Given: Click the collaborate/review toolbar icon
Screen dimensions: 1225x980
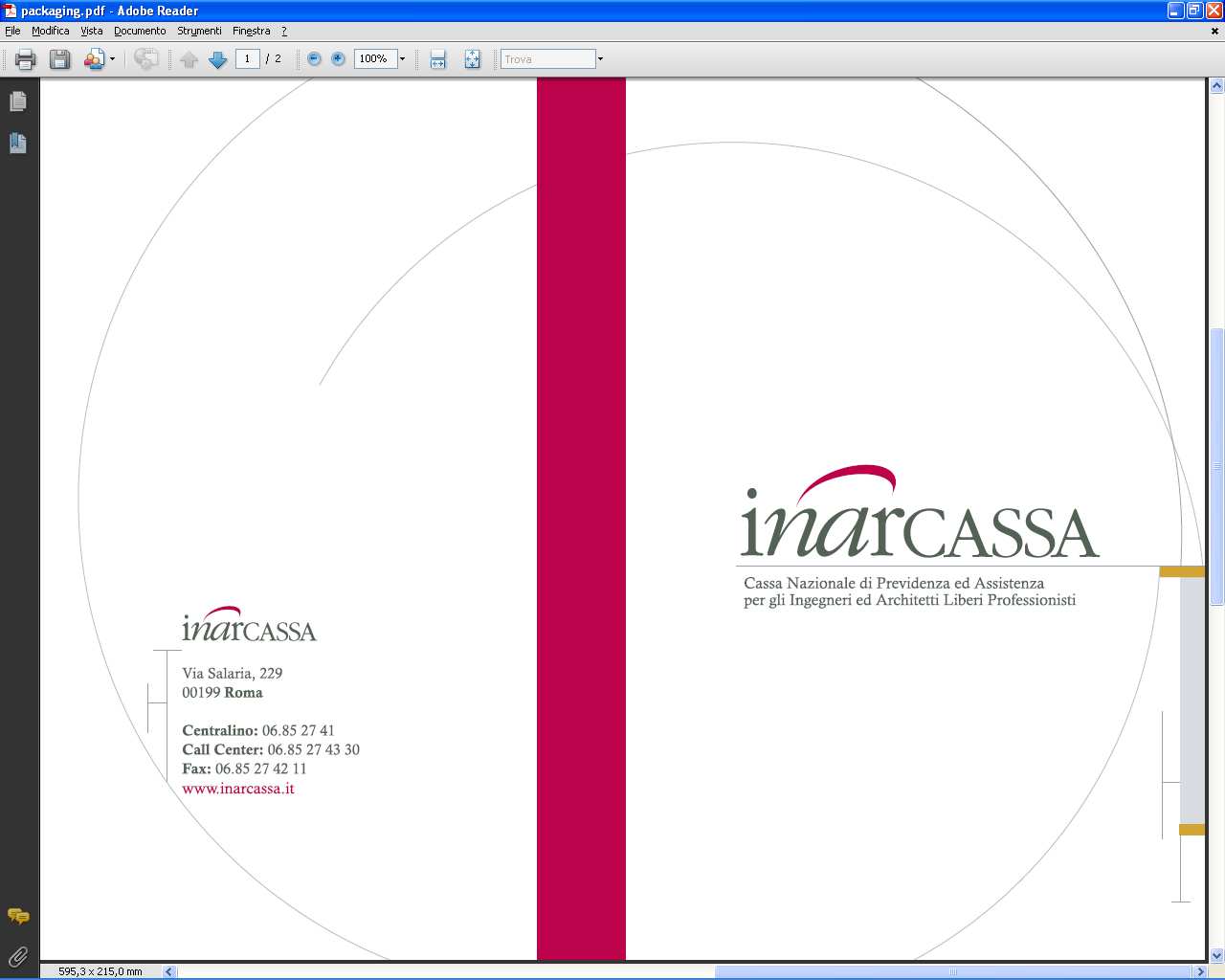Looking at the screenshot, I should pyautogui.click(x=146, y=59).
